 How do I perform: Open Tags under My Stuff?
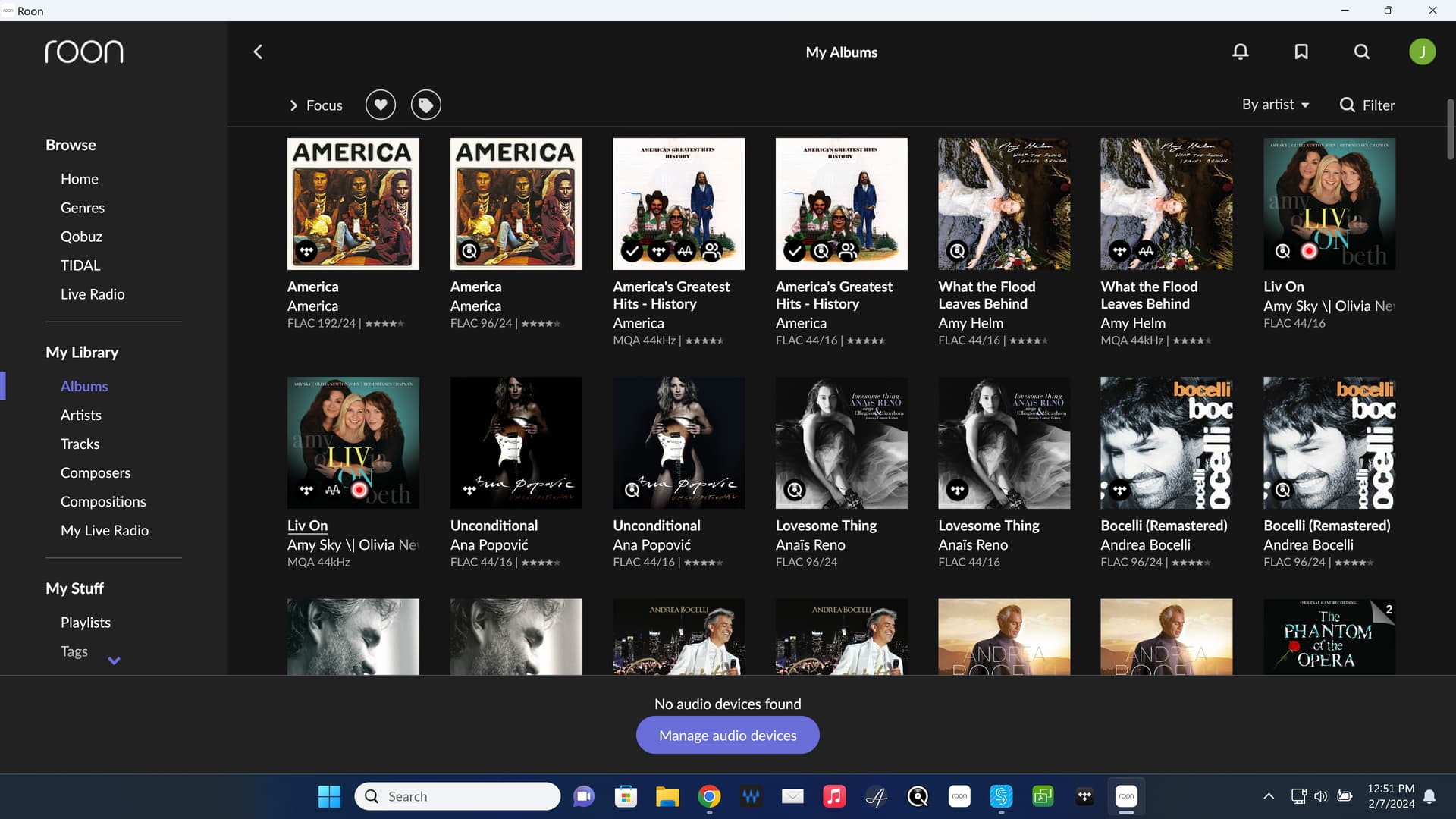pyautogui.click(x=74, y=651)
